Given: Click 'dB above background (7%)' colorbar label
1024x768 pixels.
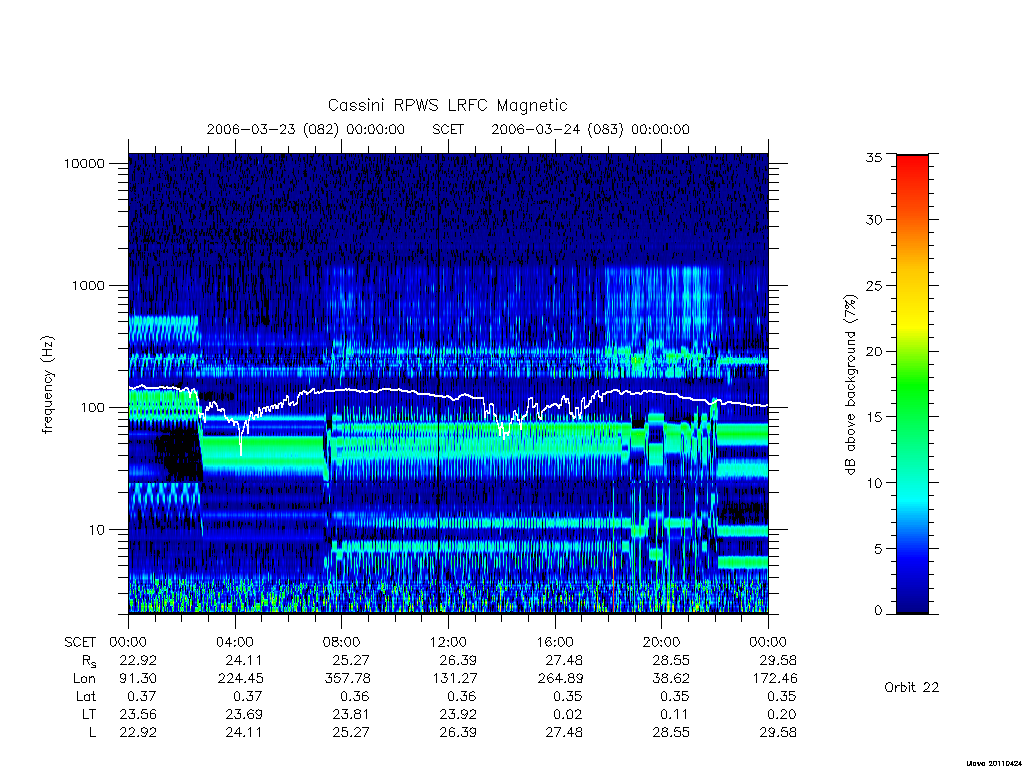Looking at the screenshot, I should [850, 384].
